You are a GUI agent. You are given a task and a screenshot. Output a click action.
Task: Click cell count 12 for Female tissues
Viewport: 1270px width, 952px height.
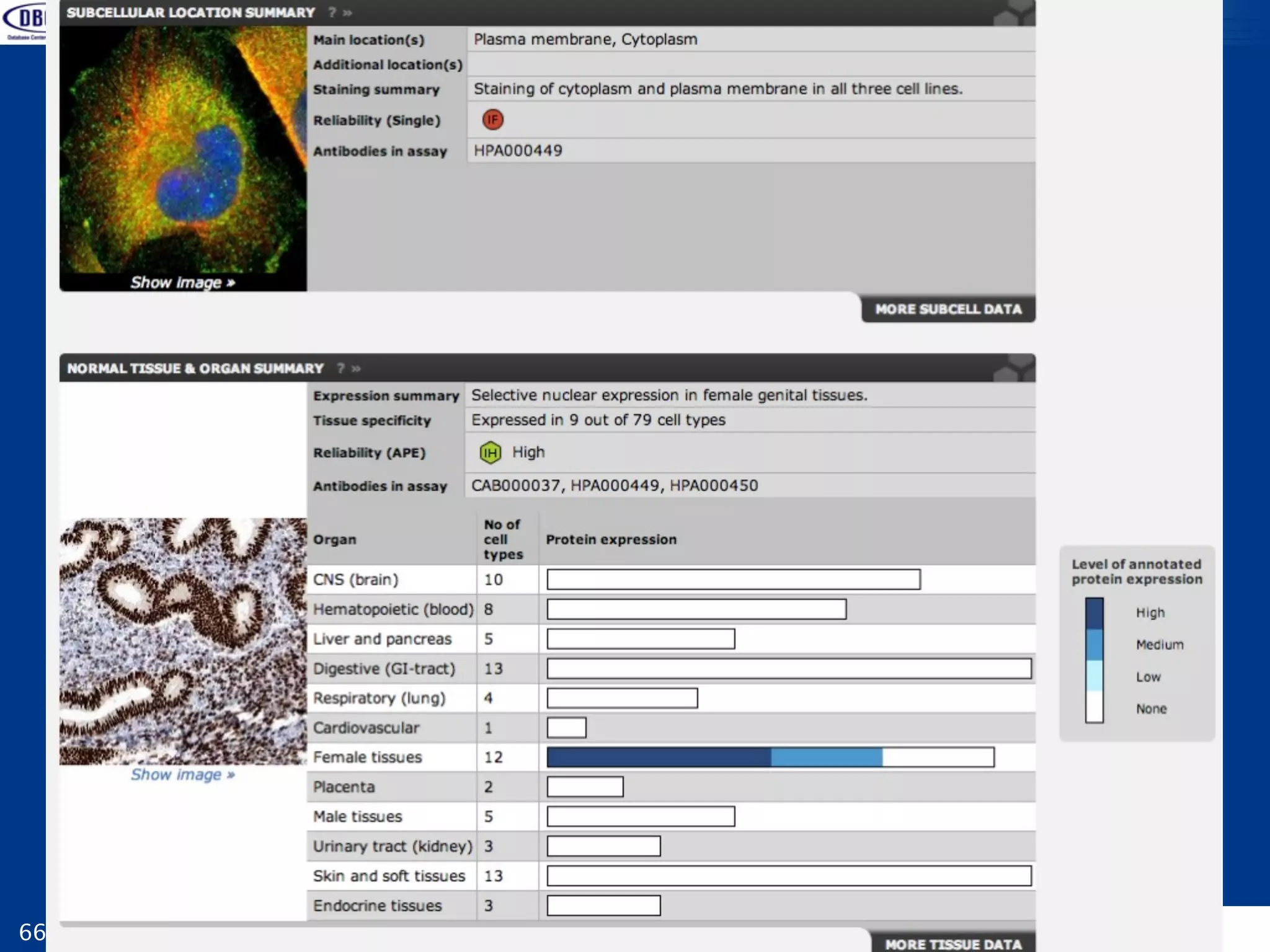coord(493,757)
